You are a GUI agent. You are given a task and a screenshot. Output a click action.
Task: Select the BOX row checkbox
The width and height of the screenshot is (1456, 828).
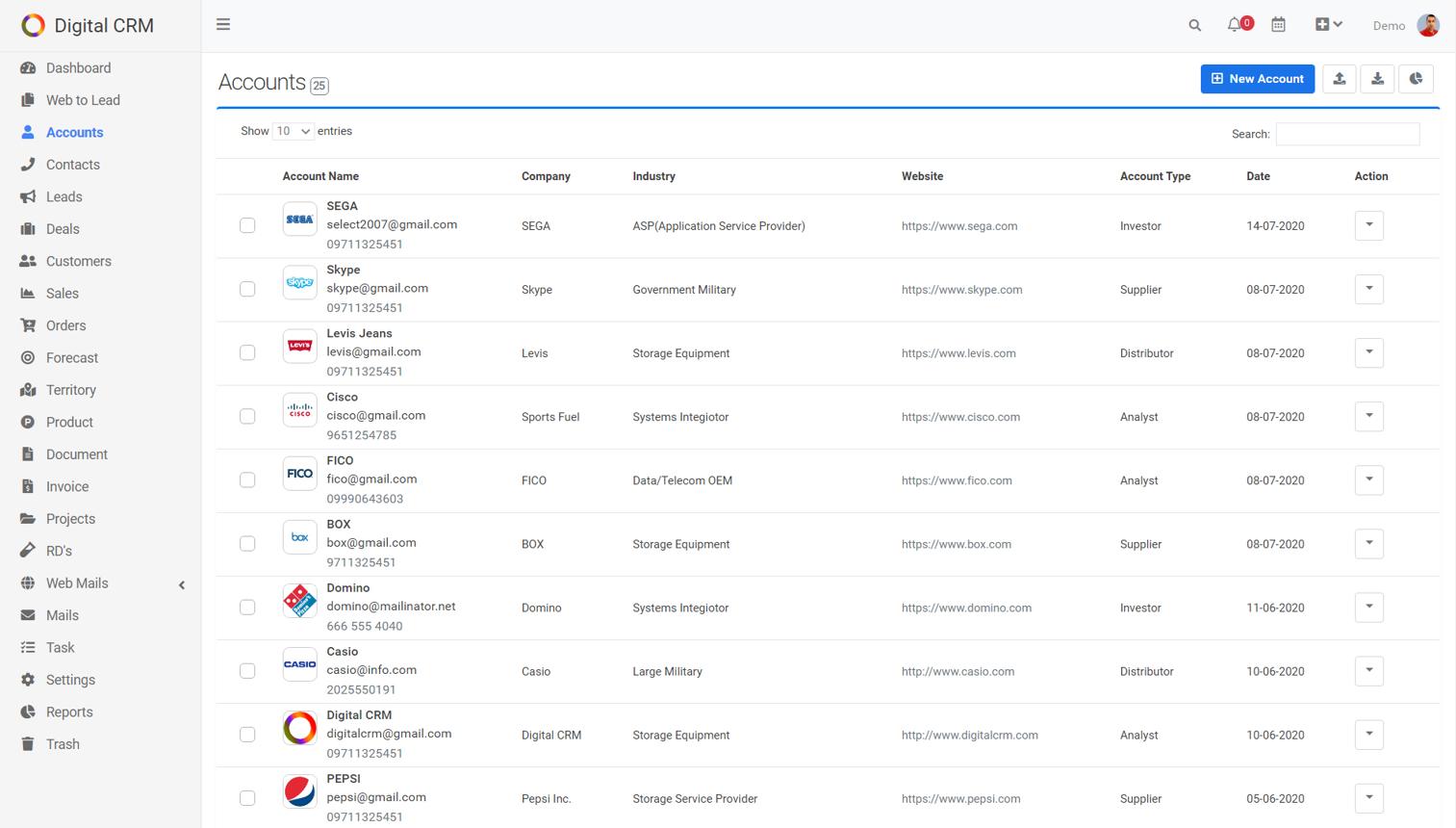point(247,543)
